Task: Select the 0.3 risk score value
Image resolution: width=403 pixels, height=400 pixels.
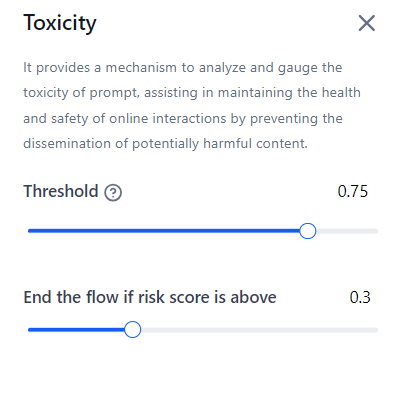Action: coord(360,297)
